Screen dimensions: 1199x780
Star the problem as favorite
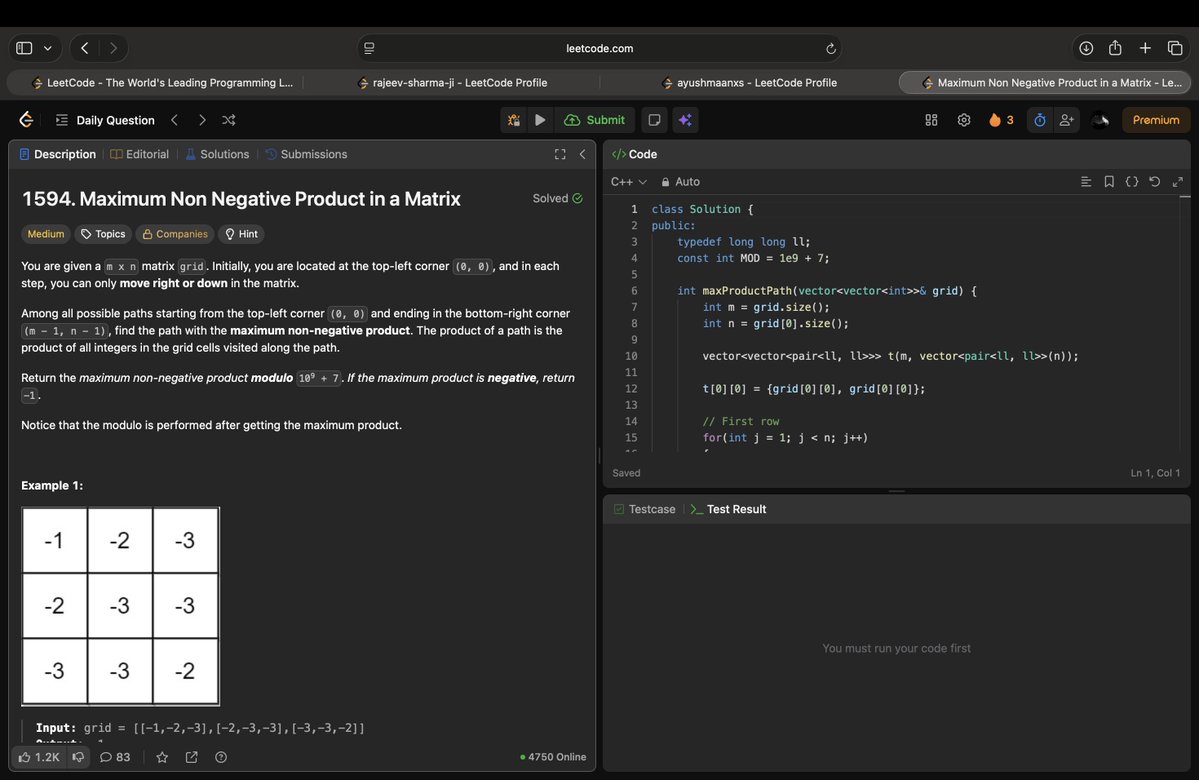click(162, 757)
